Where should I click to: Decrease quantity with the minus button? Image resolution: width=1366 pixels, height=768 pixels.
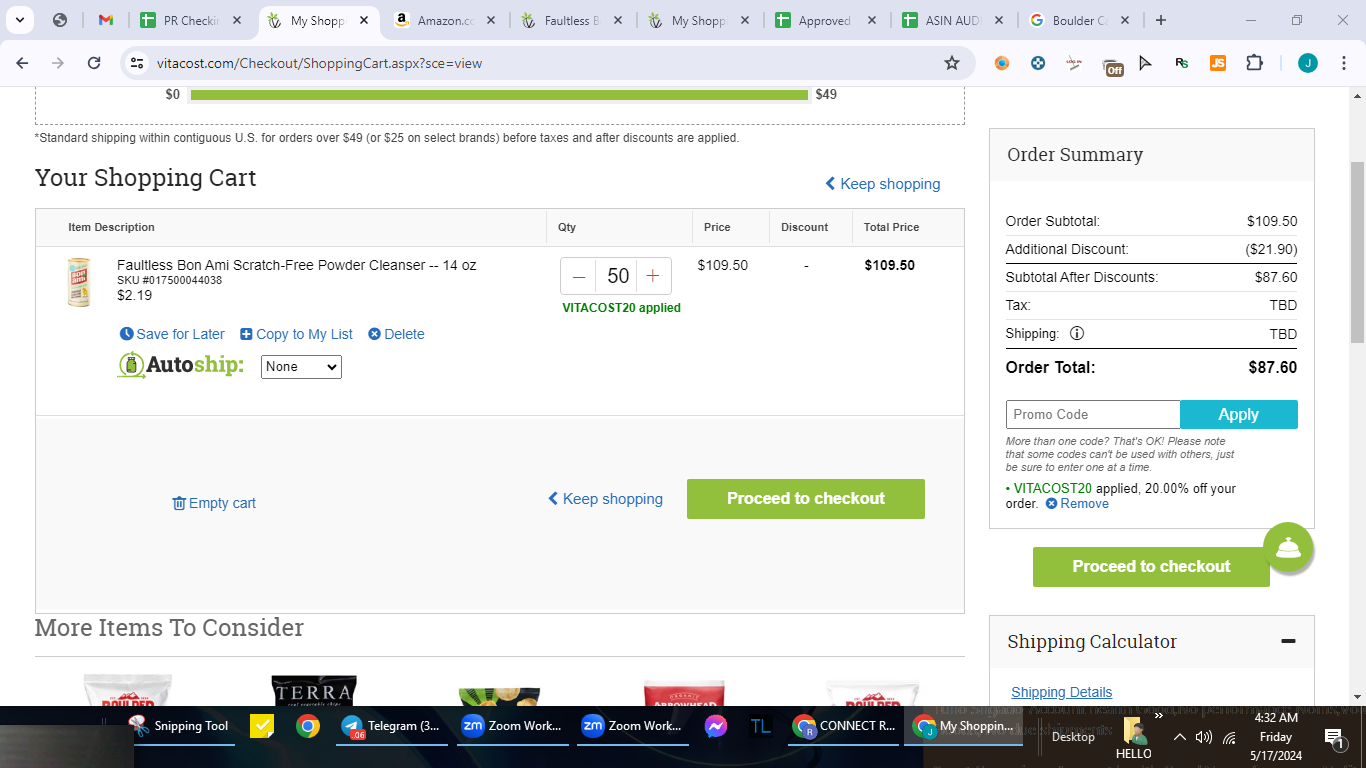579,276
